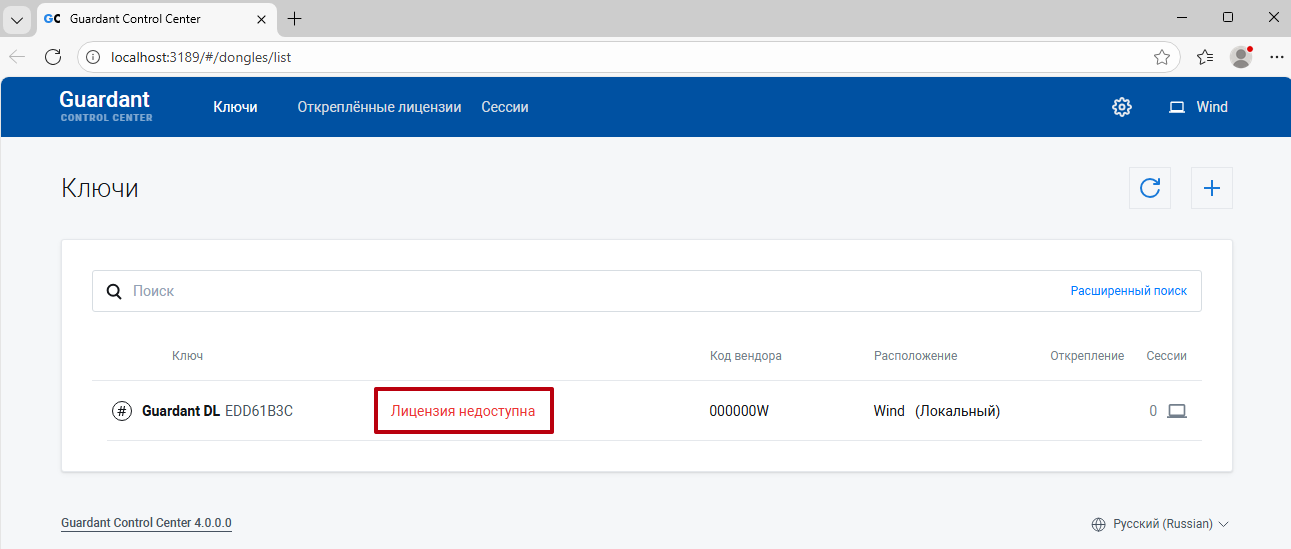Go to the Сессии tab
1291x549 pixels.
(504, 107)
